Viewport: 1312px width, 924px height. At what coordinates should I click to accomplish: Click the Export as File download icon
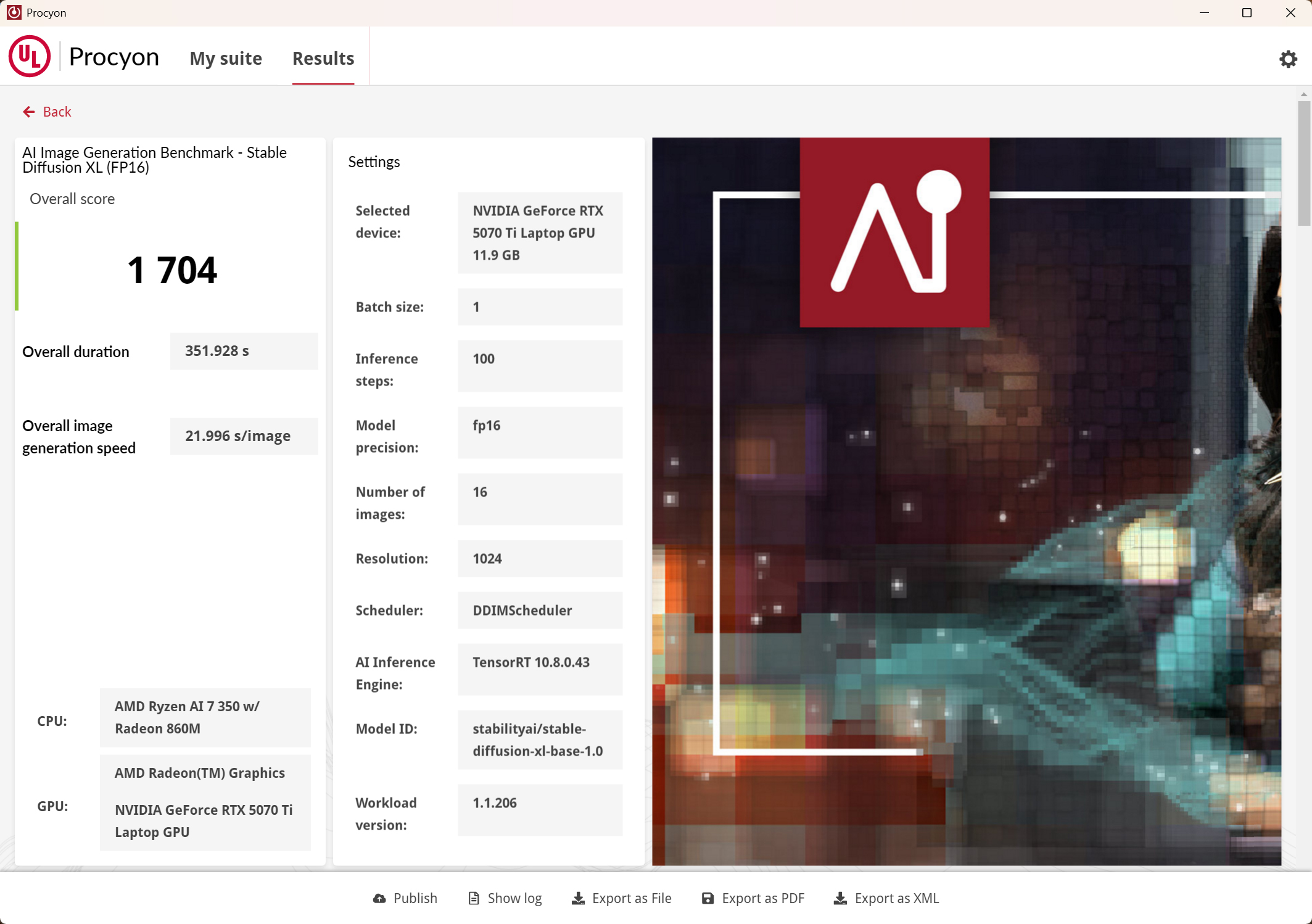578,898
